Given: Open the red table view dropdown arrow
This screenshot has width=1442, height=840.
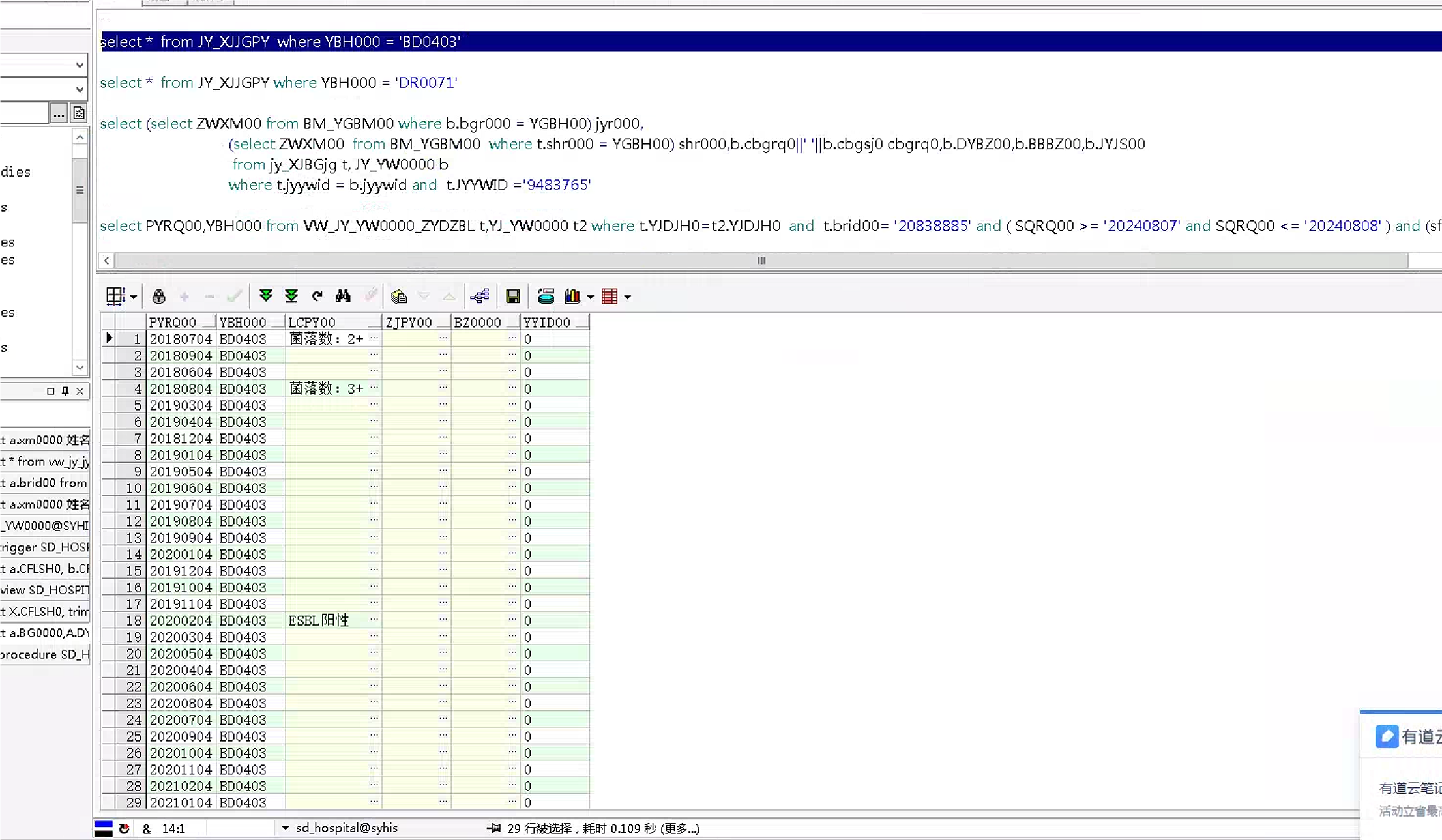Looking at the screenshot, I should coord(628,297).
